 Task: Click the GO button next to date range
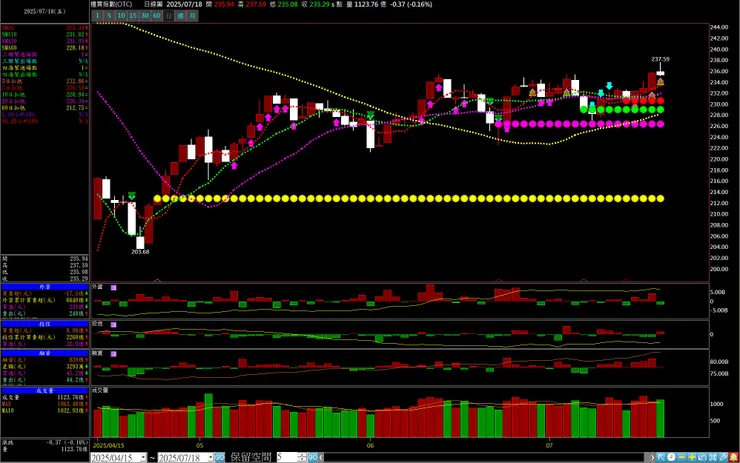(219, 457)
